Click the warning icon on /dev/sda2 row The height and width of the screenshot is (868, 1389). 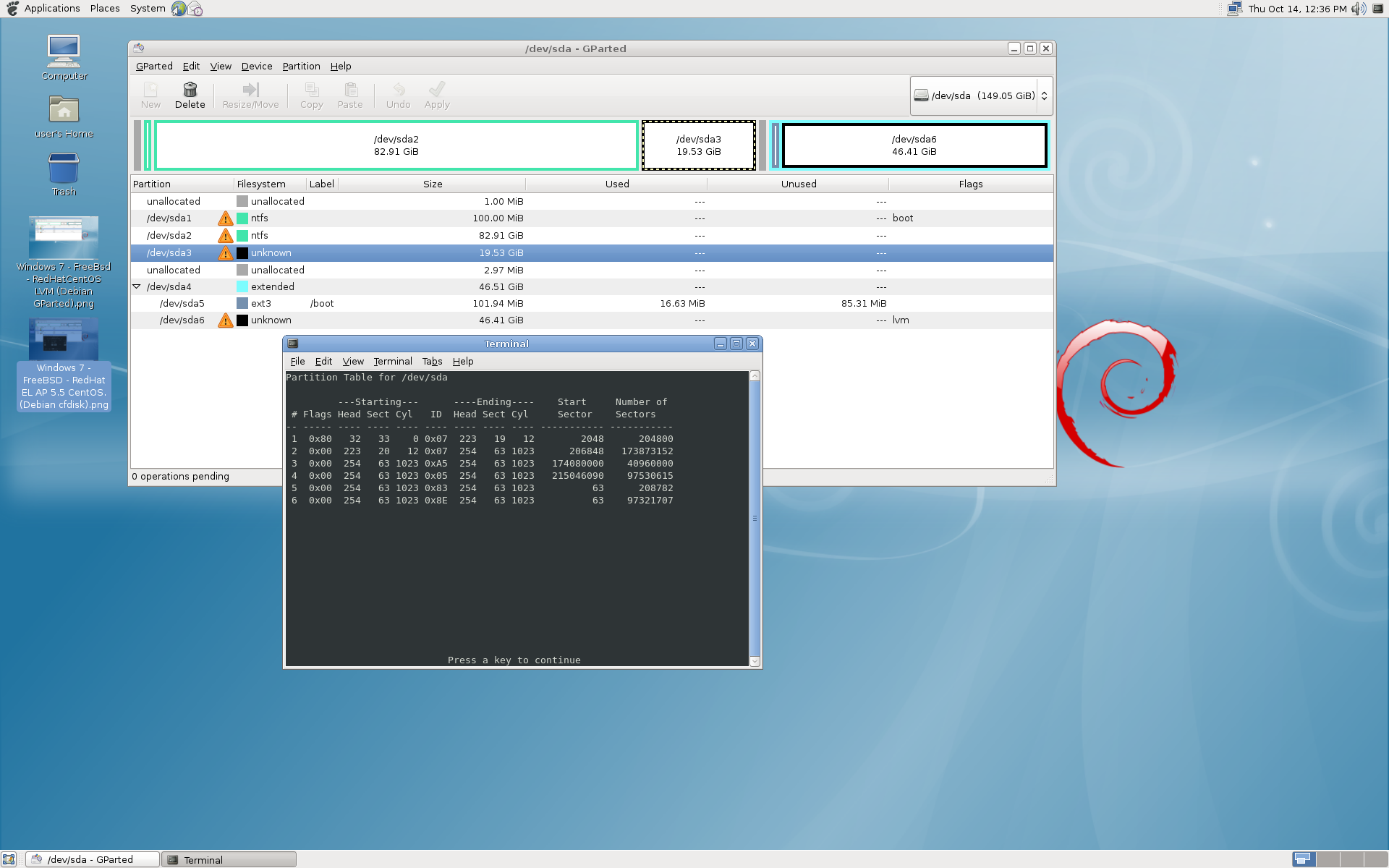coord(226,236)
